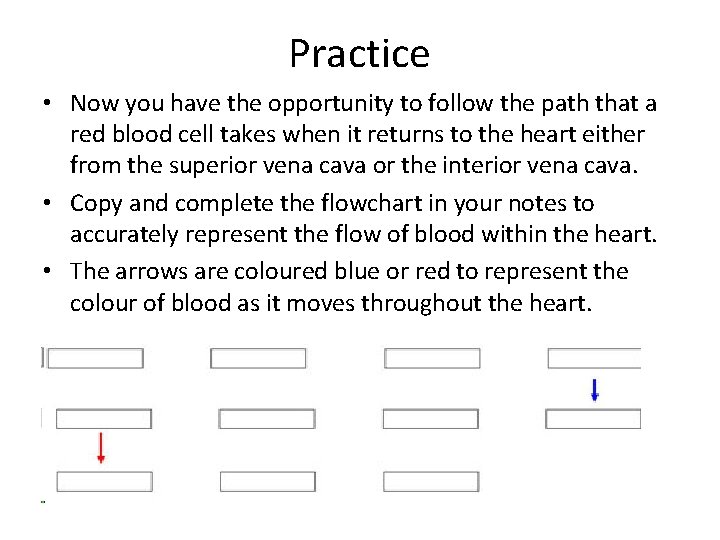Select the second box in the top row
This screenshot has height=540, width=720.
click(x=258, y=358)
